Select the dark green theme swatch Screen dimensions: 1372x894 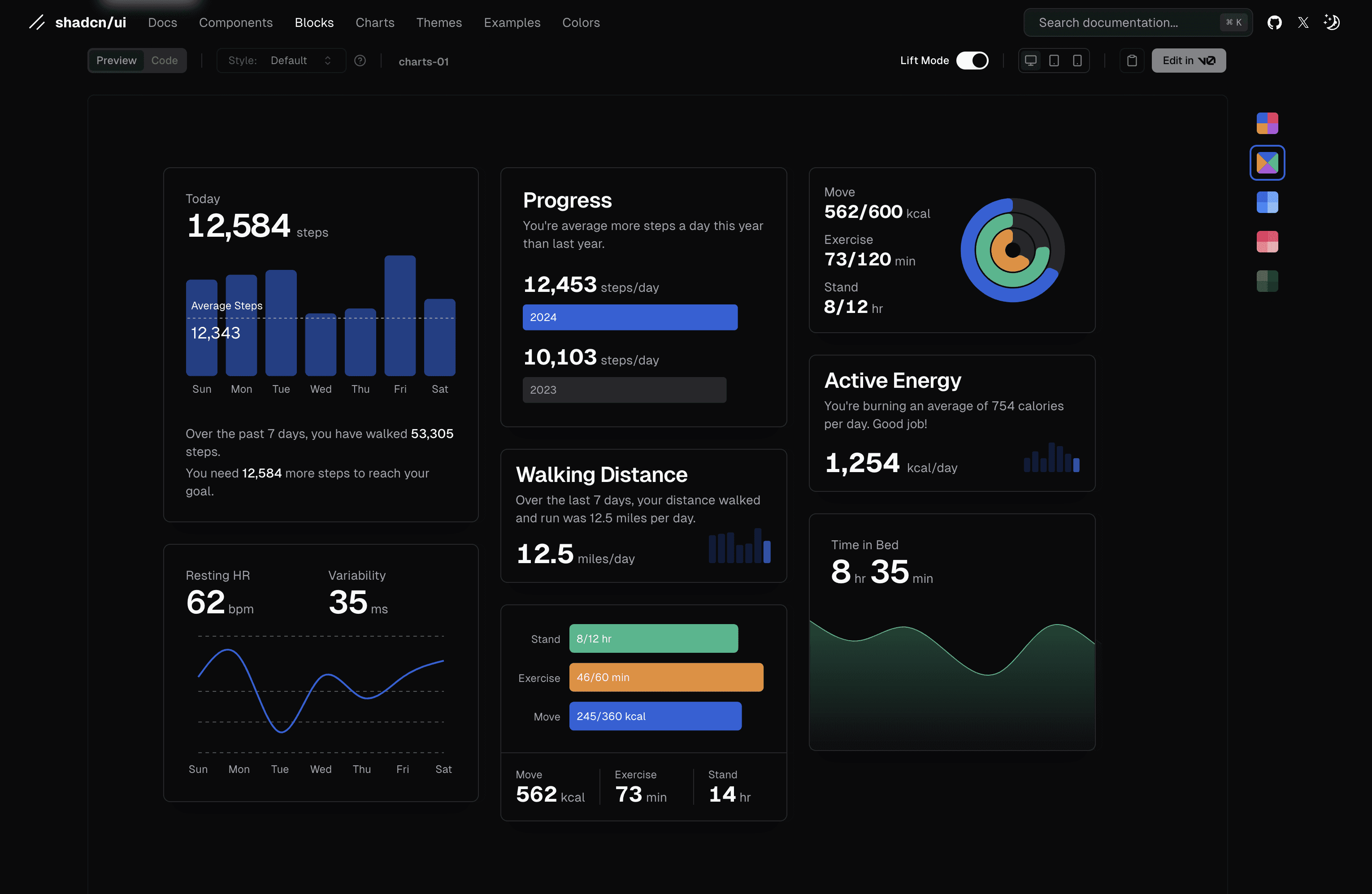point(1267,281)
